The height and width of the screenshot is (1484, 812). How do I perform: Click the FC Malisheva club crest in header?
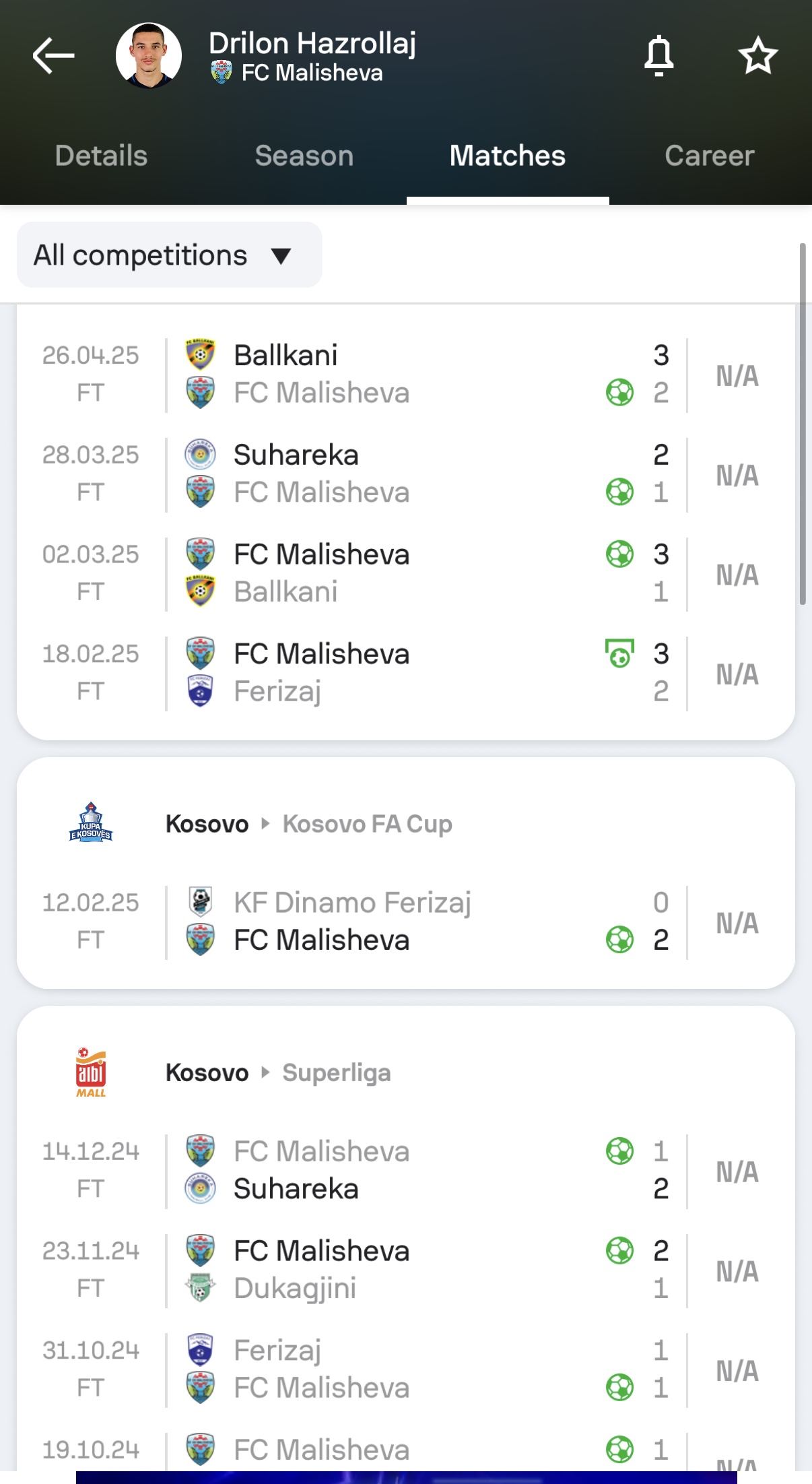(221, 72)
